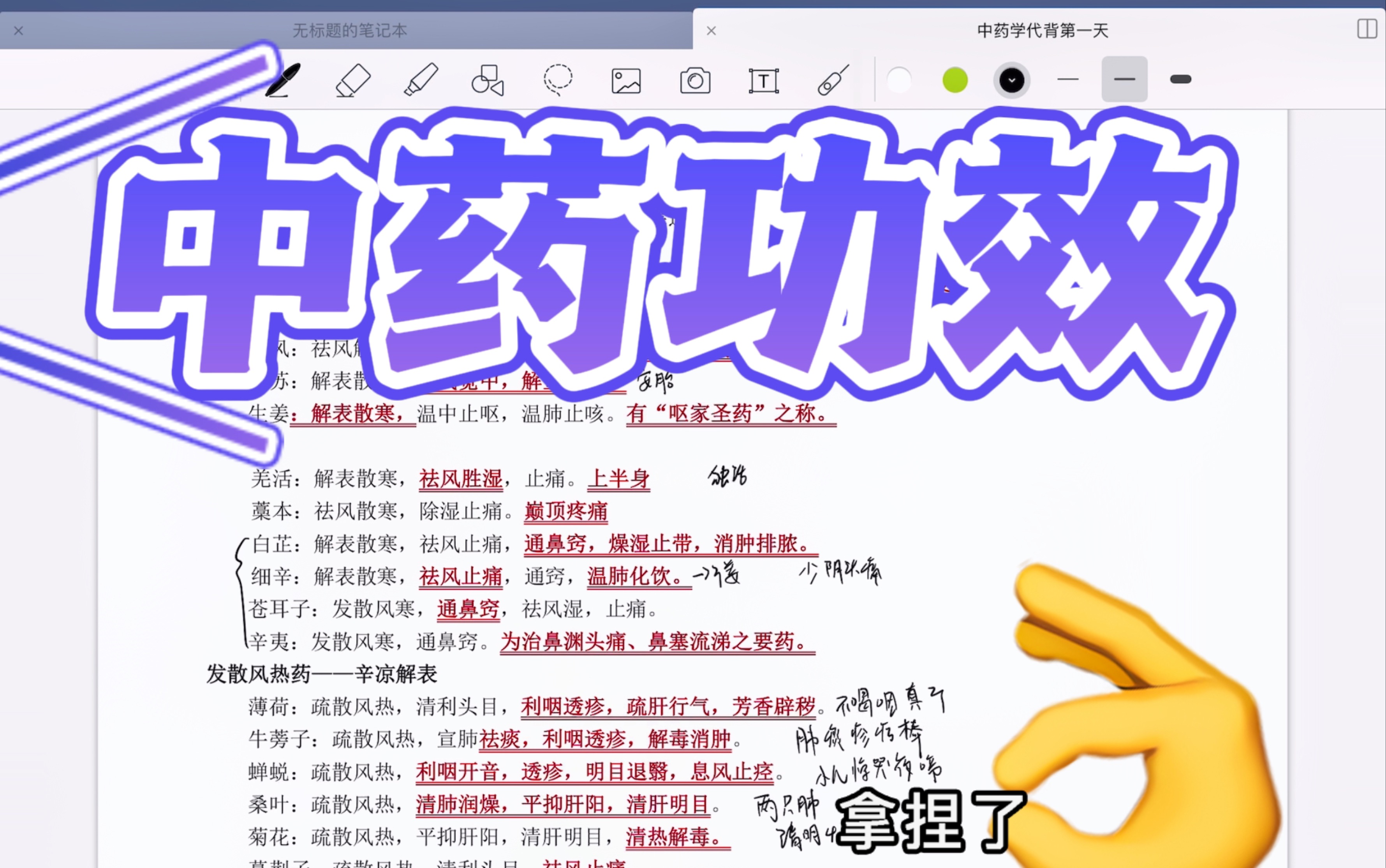Insert an image with the photo tool
1386x868 pixels.
pyautogui.click(x=626, y=80)
